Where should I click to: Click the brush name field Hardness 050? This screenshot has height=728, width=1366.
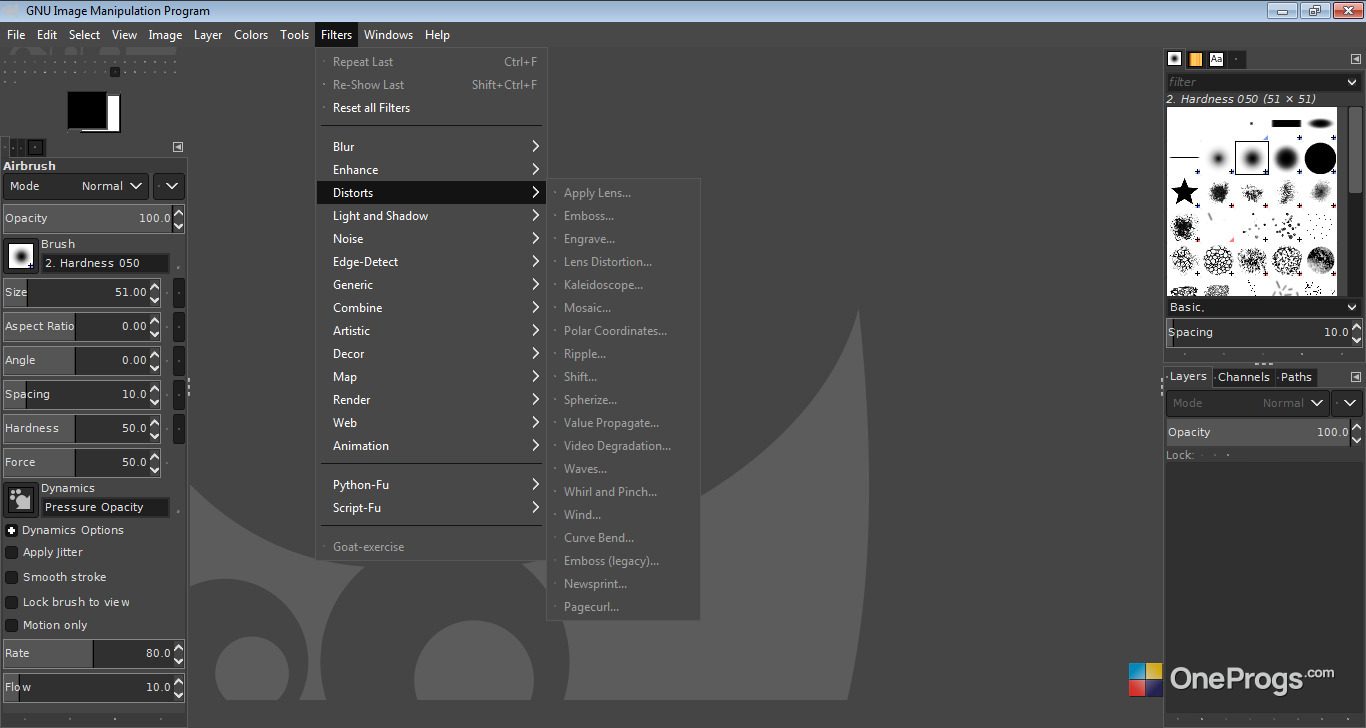tap(105, 263)
